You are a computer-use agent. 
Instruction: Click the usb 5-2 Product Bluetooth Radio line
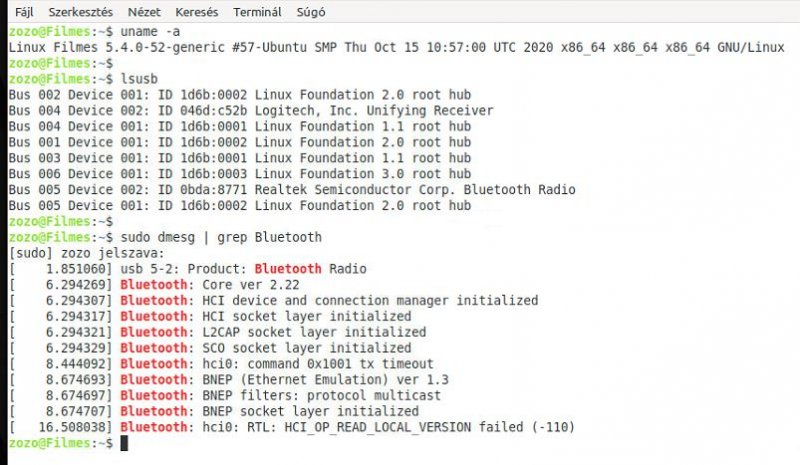pos(188,269)
